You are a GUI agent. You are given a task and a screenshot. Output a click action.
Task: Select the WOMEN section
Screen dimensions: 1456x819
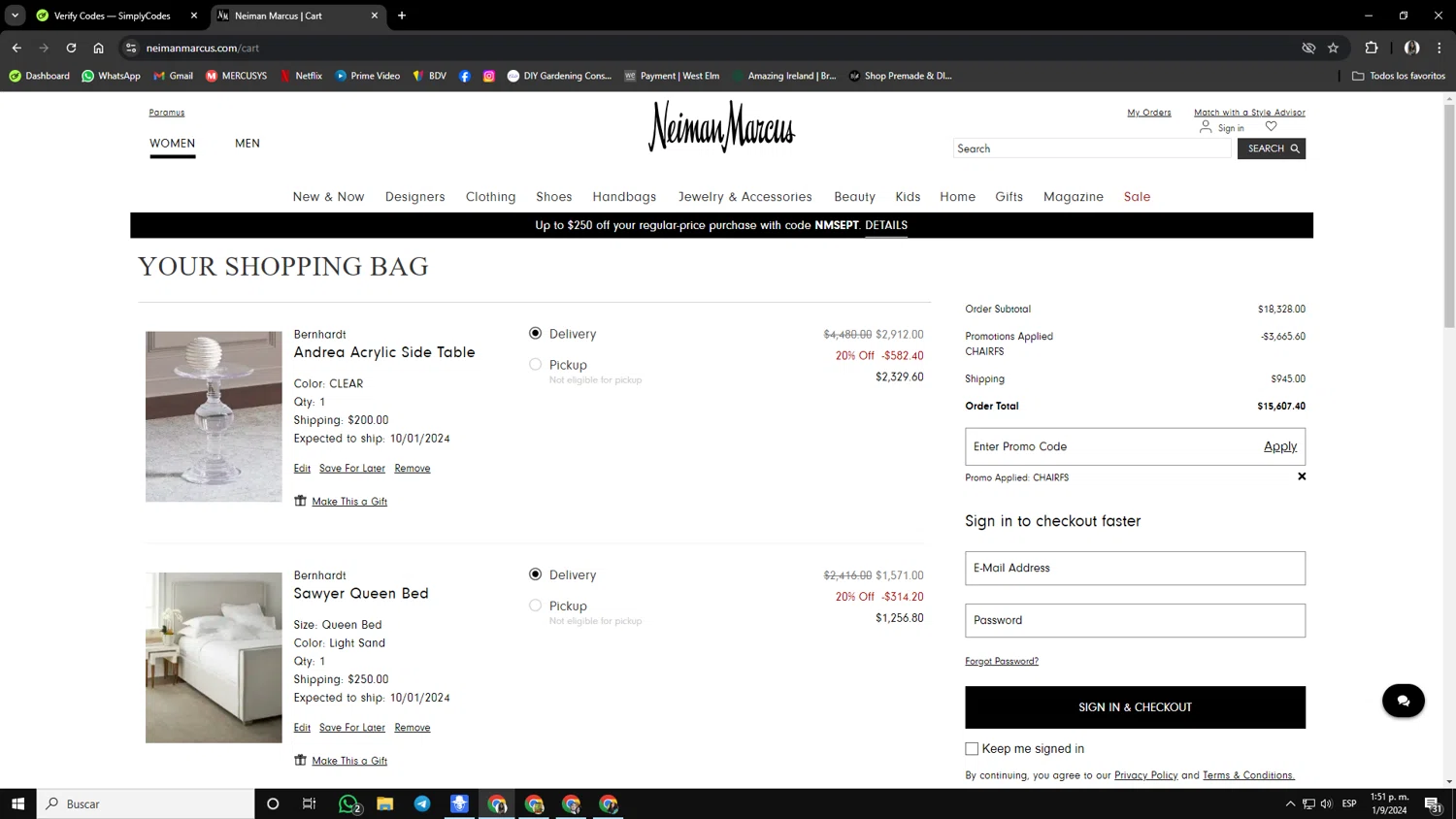[x=172, y=143]
